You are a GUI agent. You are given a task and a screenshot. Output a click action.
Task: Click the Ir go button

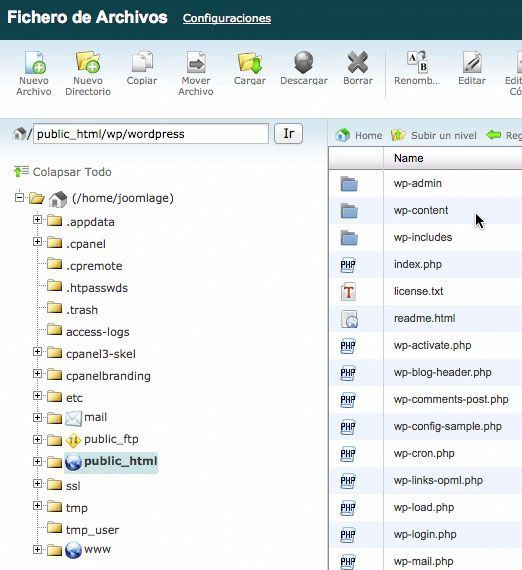[x=288, y=133]
